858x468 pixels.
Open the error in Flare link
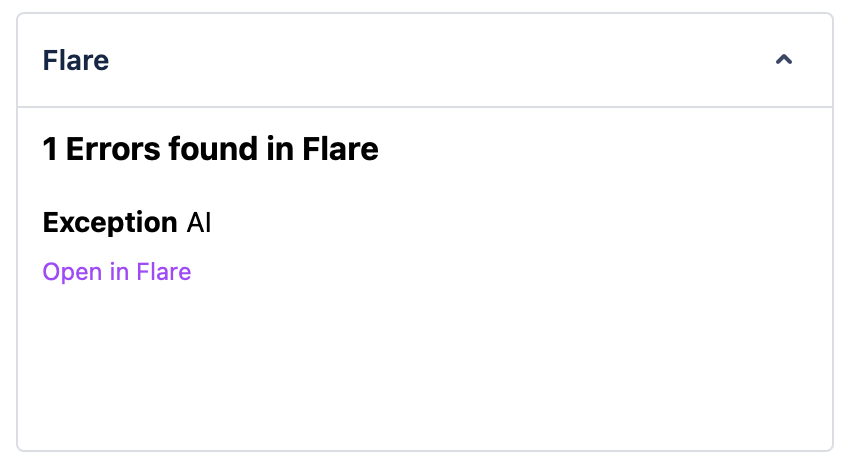[x=117, y=272]
